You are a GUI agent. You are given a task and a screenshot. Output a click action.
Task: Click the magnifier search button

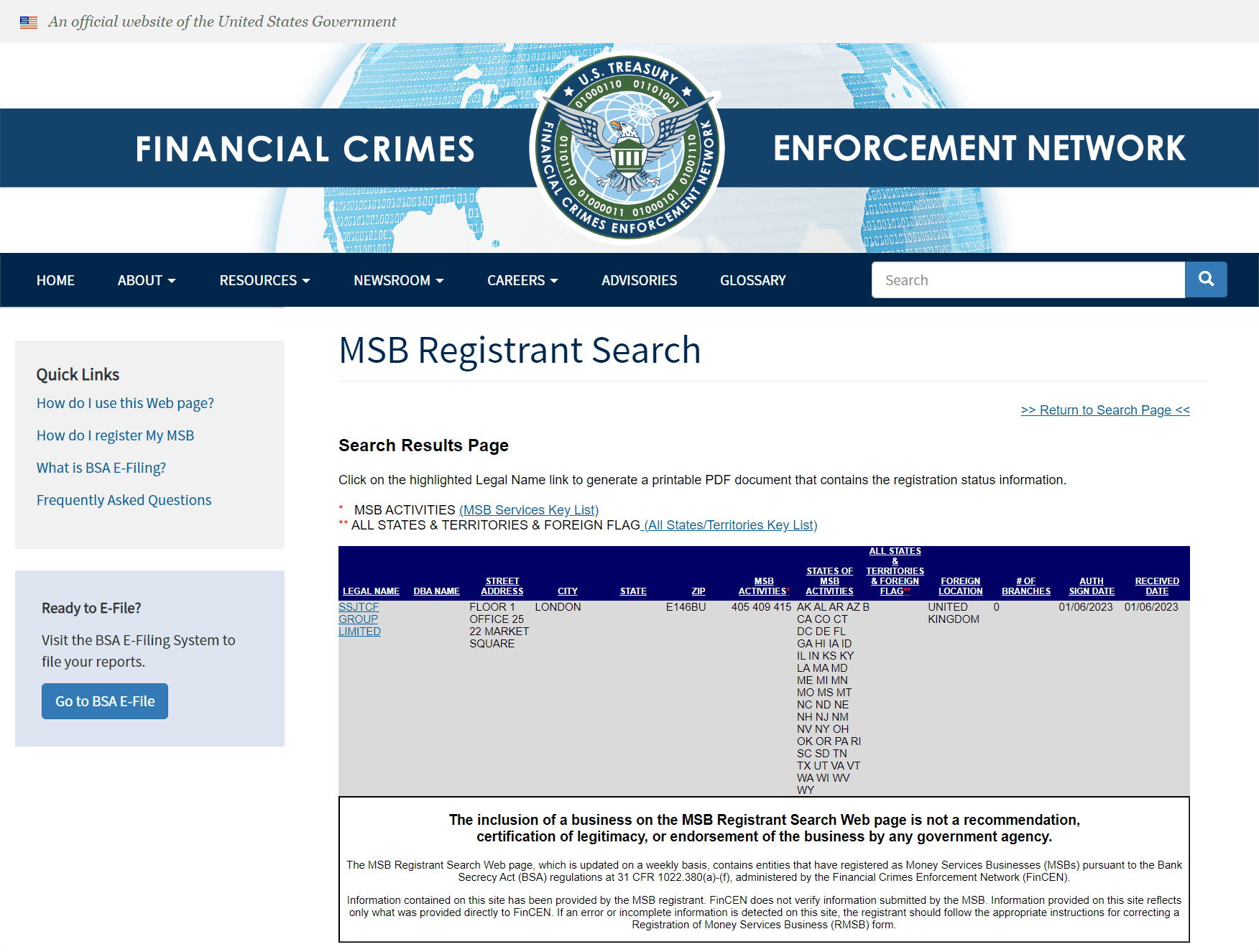click(x=1206, y=279)
